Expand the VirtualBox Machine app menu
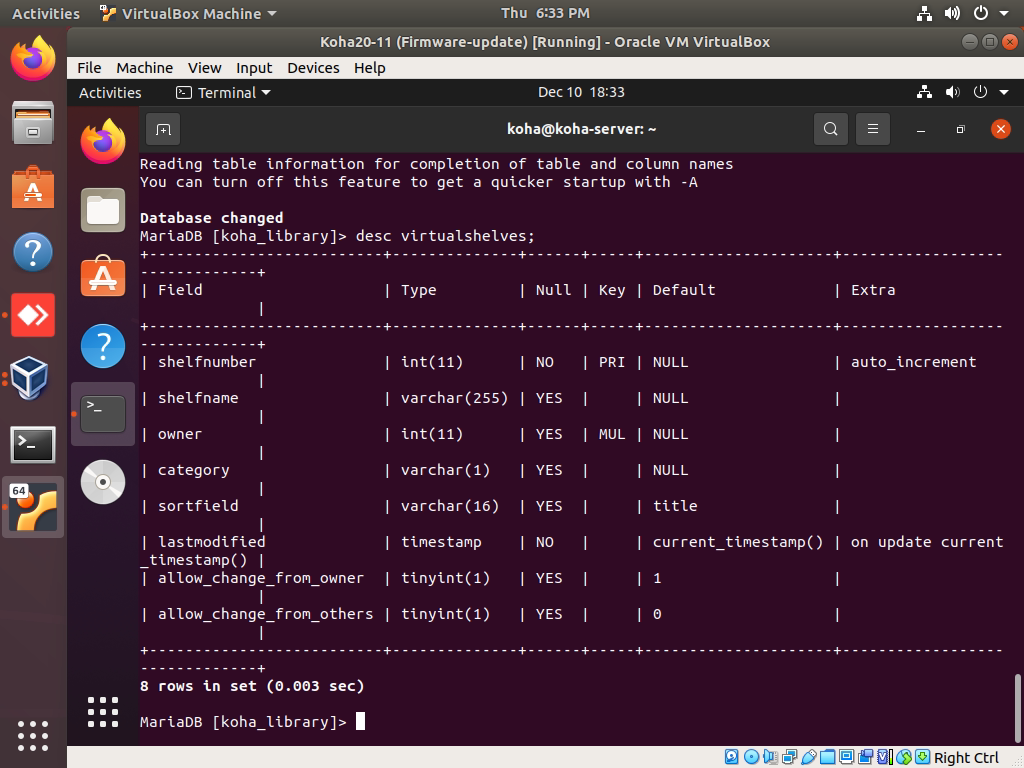Viewport: 1024px width, 768px height. (x=188, y=14)
